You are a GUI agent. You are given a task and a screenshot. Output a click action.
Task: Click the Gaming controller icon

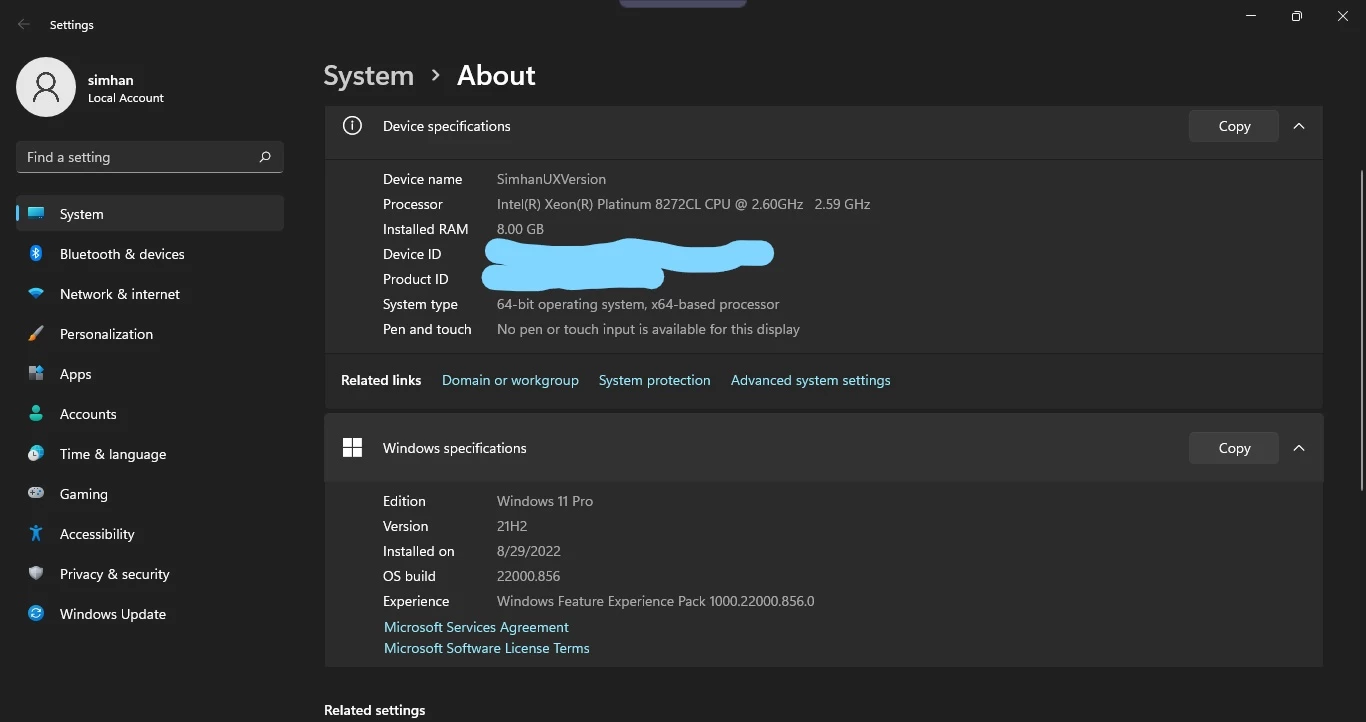(36, 494)
